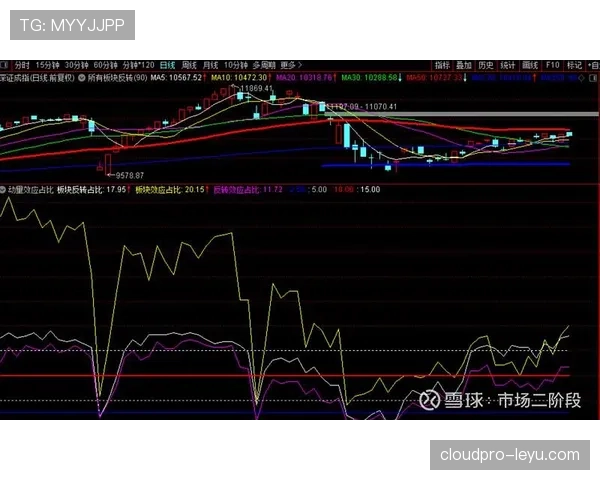
Task: Open the 统计 statistics button
Action: [508, 65]
